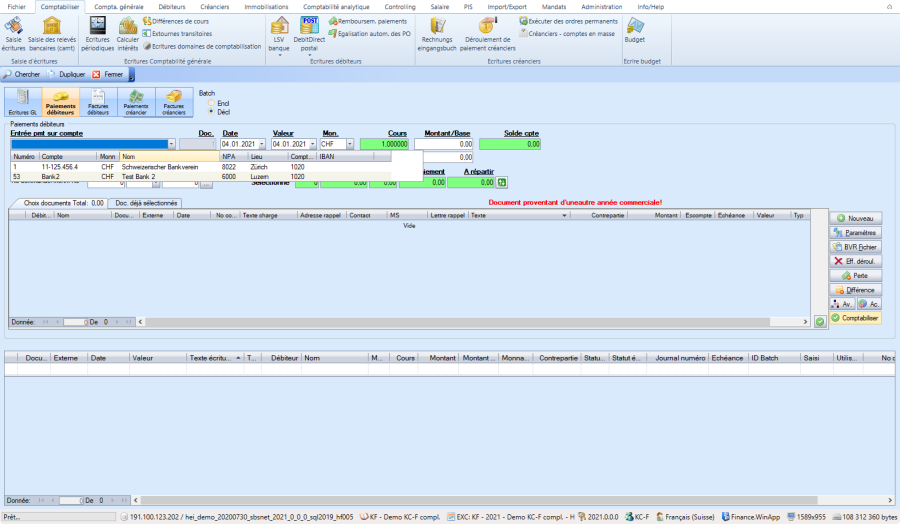Switch to Paiements créancier entry mode

[135, 102]
